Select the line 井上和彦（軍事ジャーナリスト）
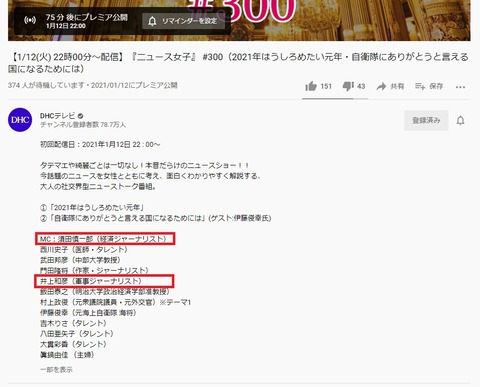Image resolution: width=480 pixels, height=387 pixels. [x=91, y=281]
